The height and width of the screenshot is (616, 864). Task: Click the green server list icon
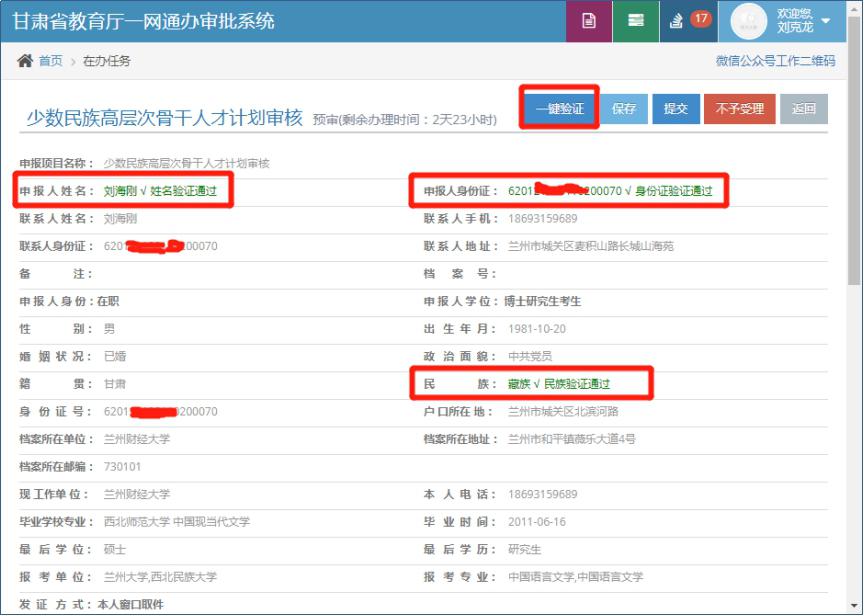tap(635, 21)
